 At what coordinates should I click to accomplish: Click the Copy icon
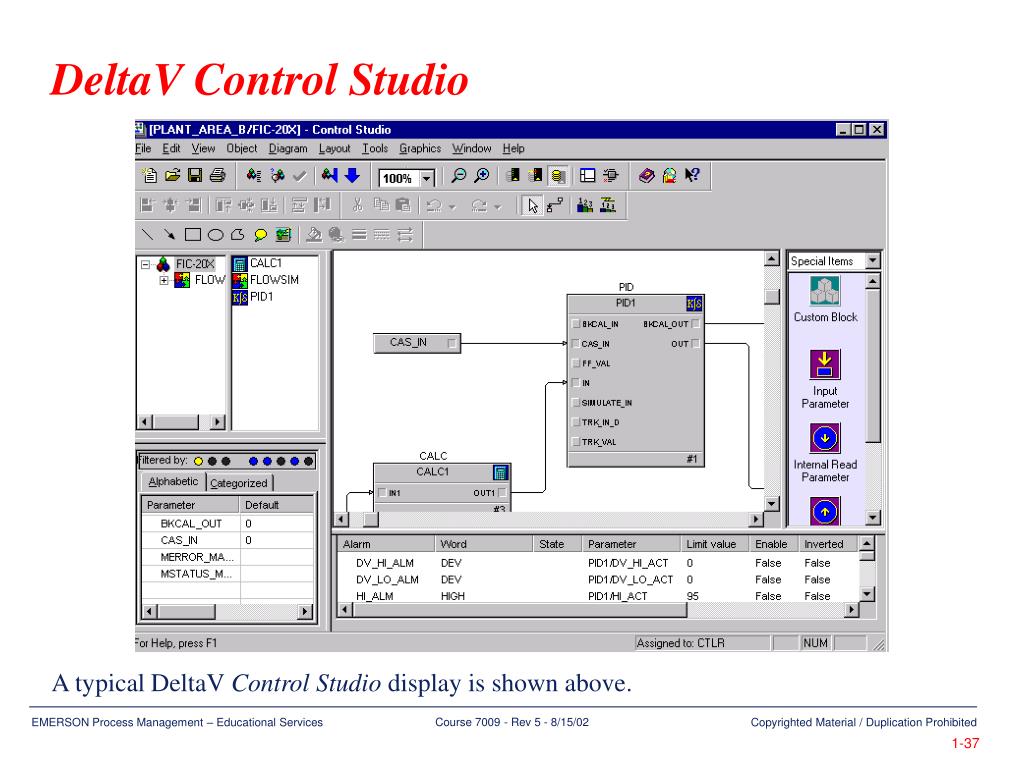[x=381, y=206]
